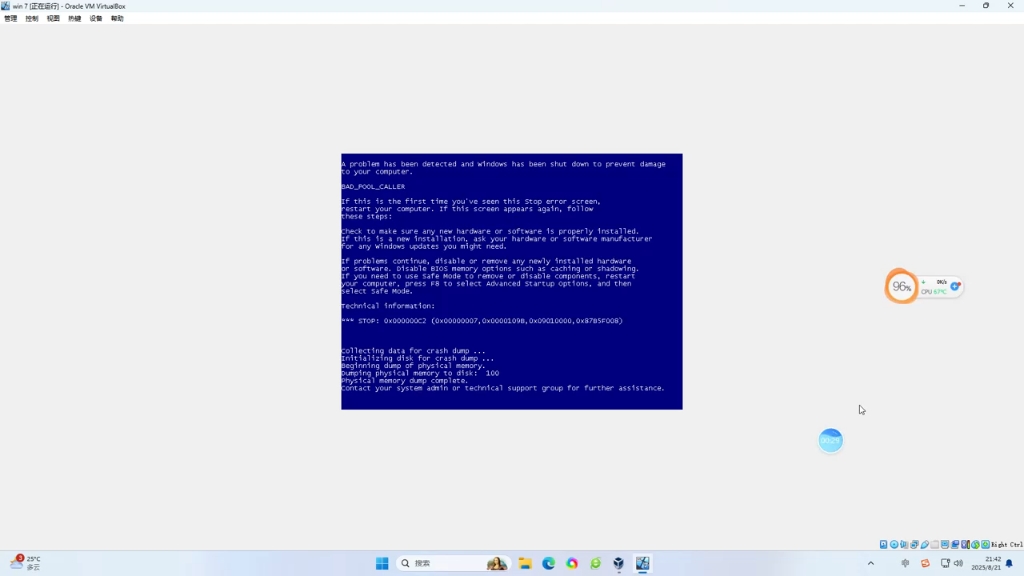Click the BAD_POOL_CALLER error text
The width and height of the screenshot is (1024, 576).
373,187
